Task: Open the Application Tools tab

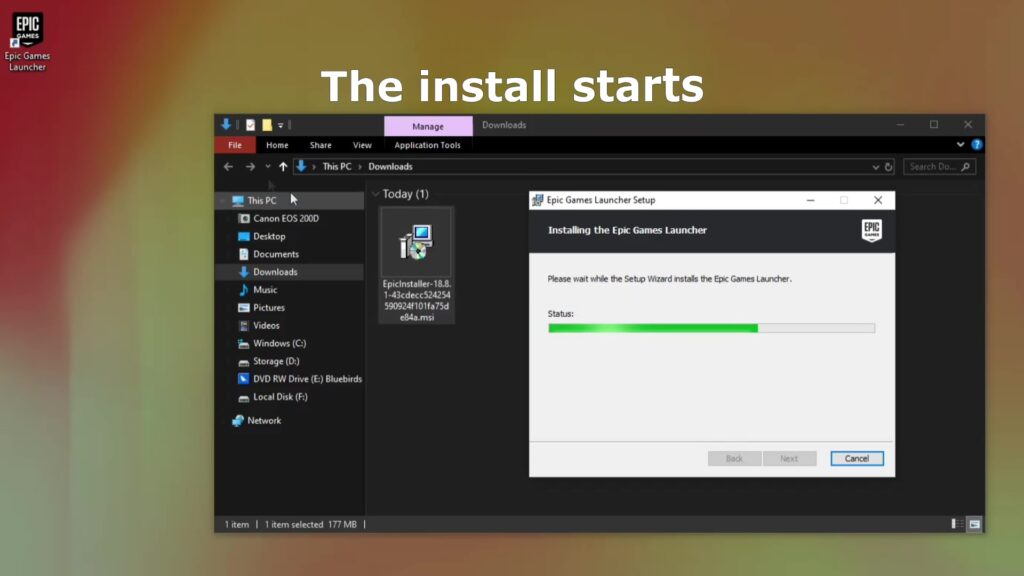Action: (427, 145)
